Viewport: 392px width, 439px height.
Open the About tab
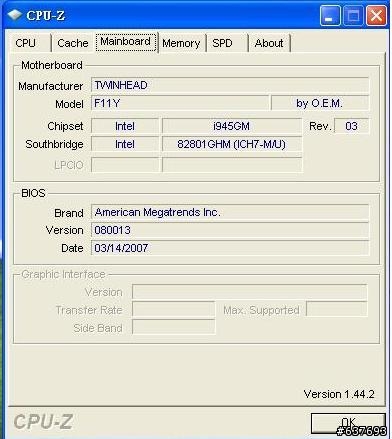point(269,43)
